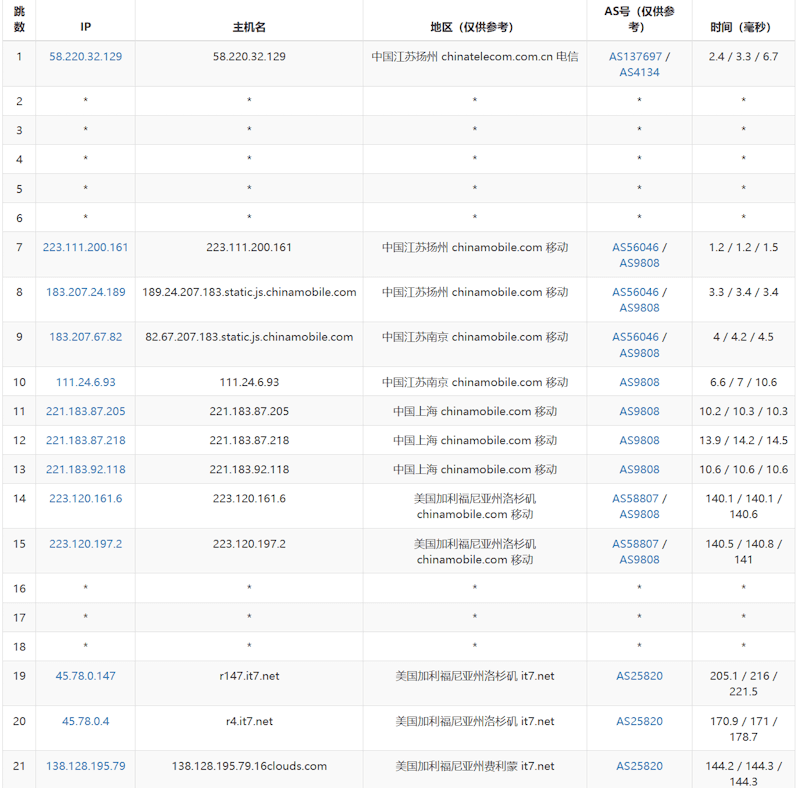
Task: Select IP link 111.24.6.93
Action: click(x=85, y=382)
